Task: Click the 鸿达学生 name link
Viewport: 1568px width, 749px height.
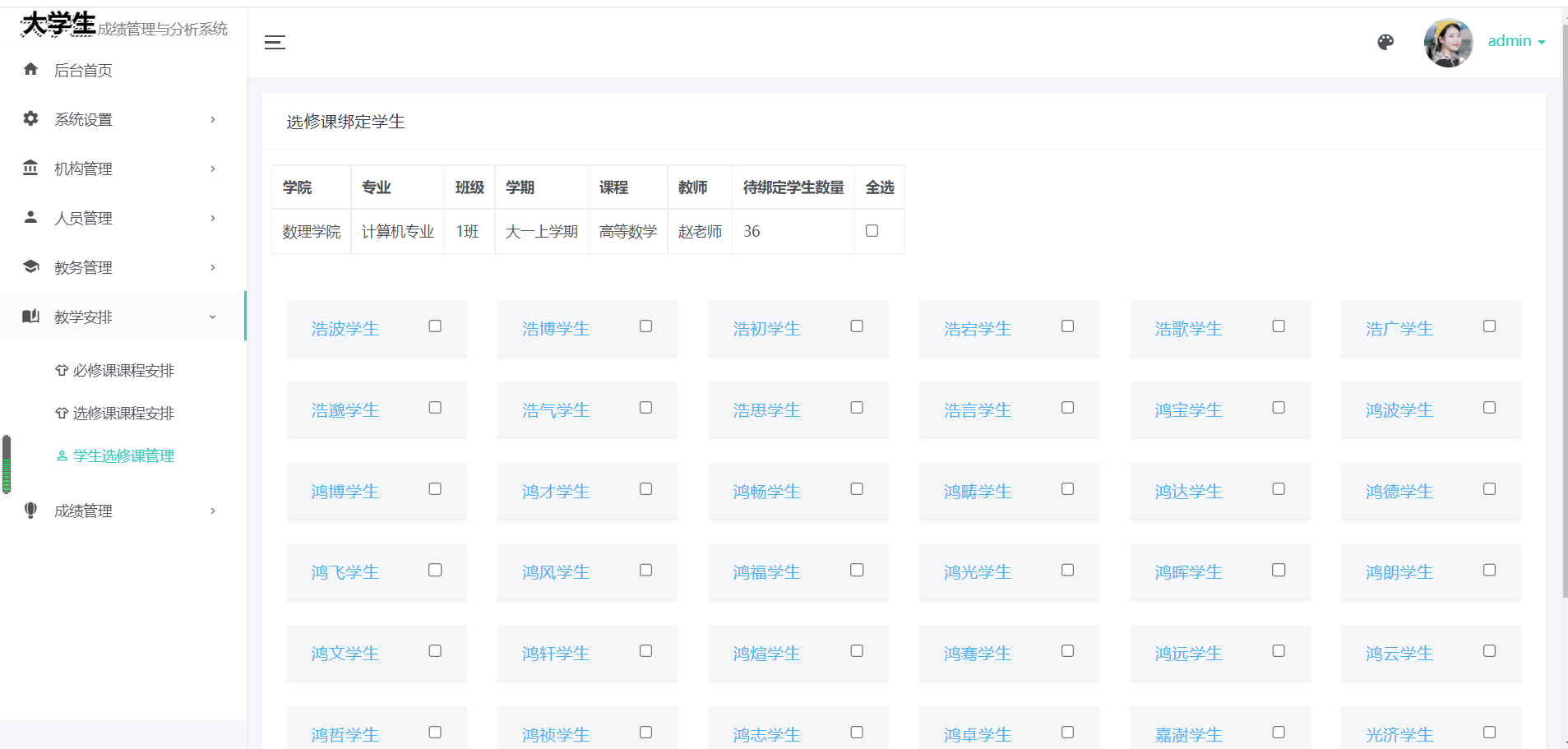Action: 1188,492
